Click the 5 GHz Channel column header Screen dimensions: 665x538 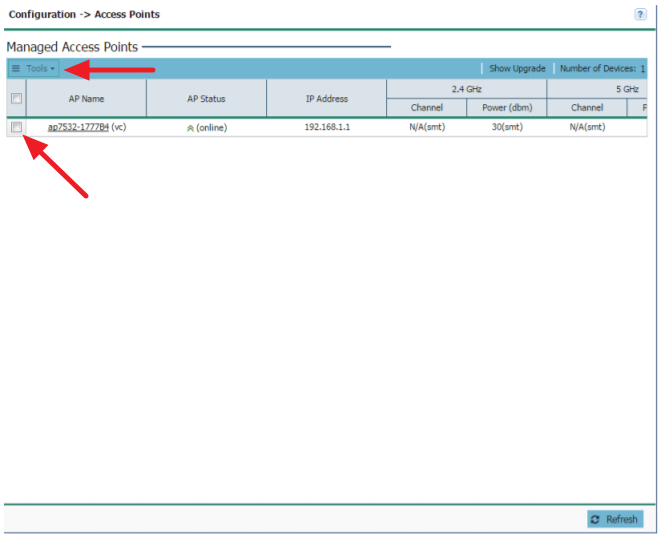pyautogui.click(x=587, y=108)
